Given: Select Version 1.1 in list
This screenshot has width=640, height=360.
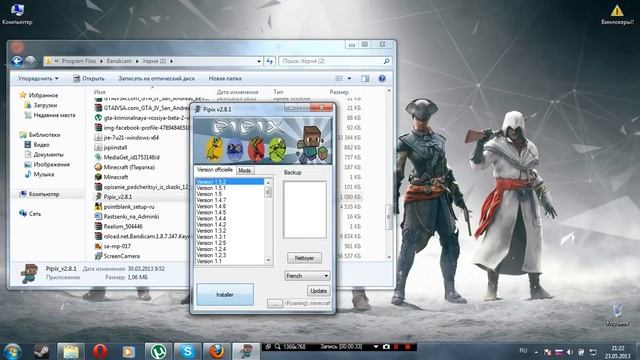Looking at the screenshot, I should coord(230,261).
